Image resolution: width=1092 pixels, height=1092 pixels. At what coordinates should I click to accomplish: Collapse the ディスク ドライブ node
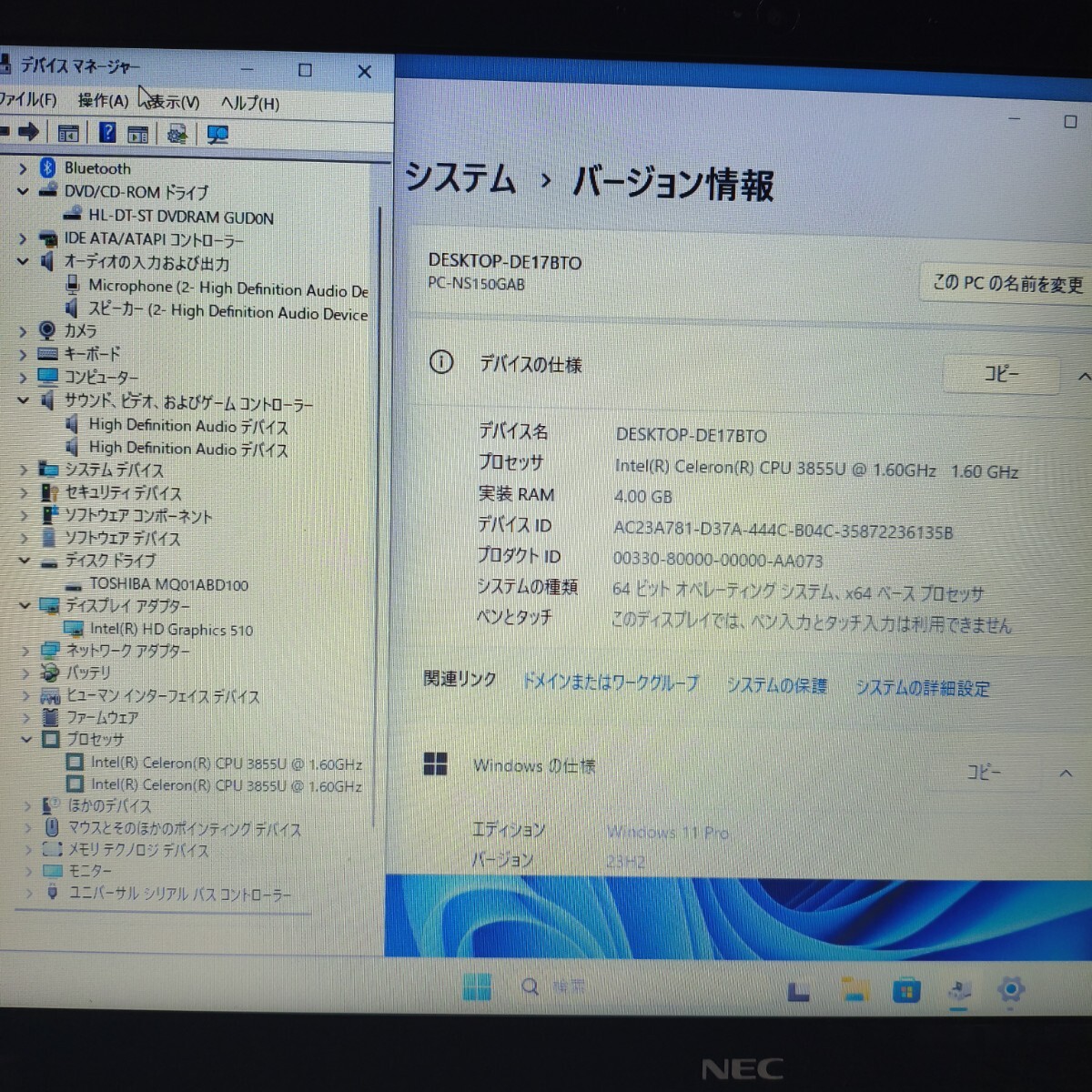25,561
